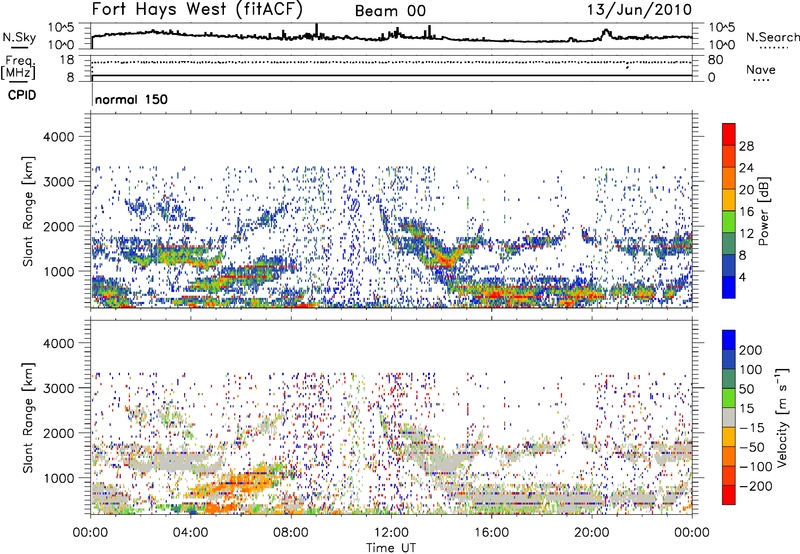Select the 'normal 150' CPID text

click(x=131, y=99)
